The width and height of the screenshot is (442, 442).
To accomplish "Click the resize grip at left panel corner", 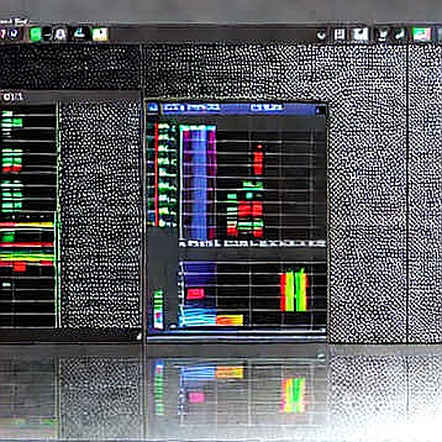I will 139,336.
